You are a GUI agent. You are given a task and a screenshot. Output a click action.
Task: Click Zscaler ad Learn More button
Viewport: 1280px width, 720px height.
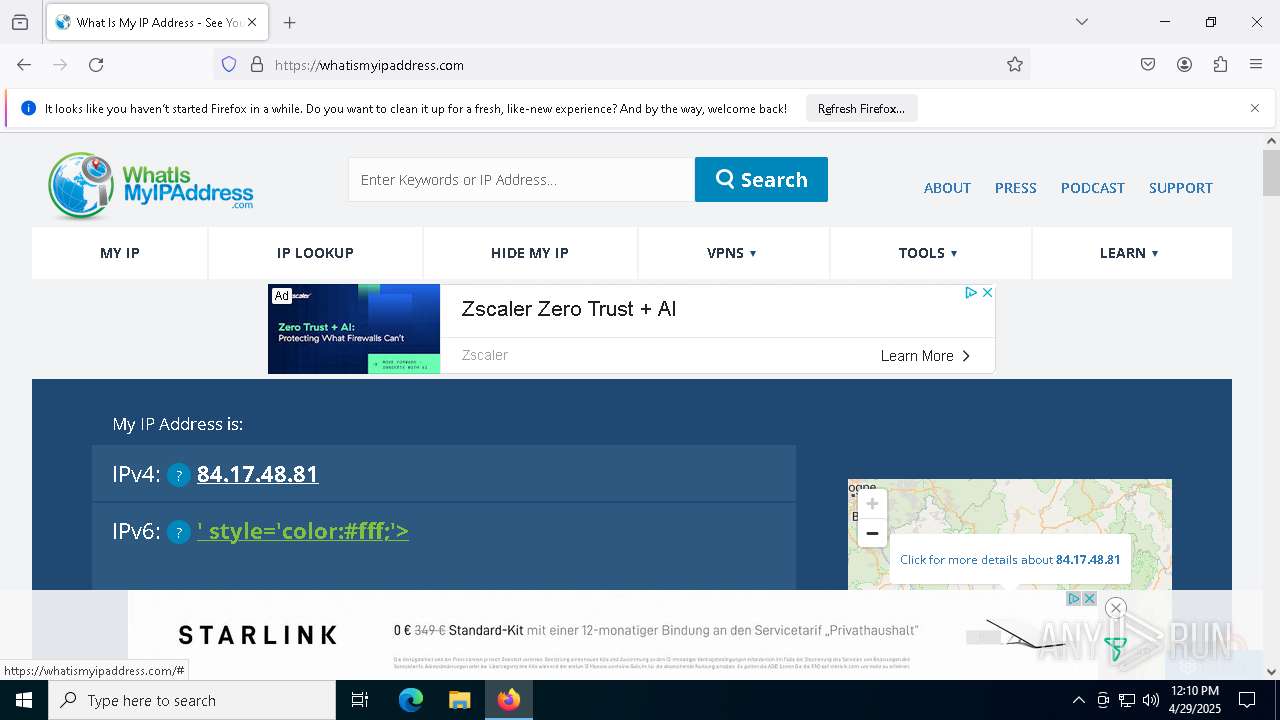[x=925, y=356]
